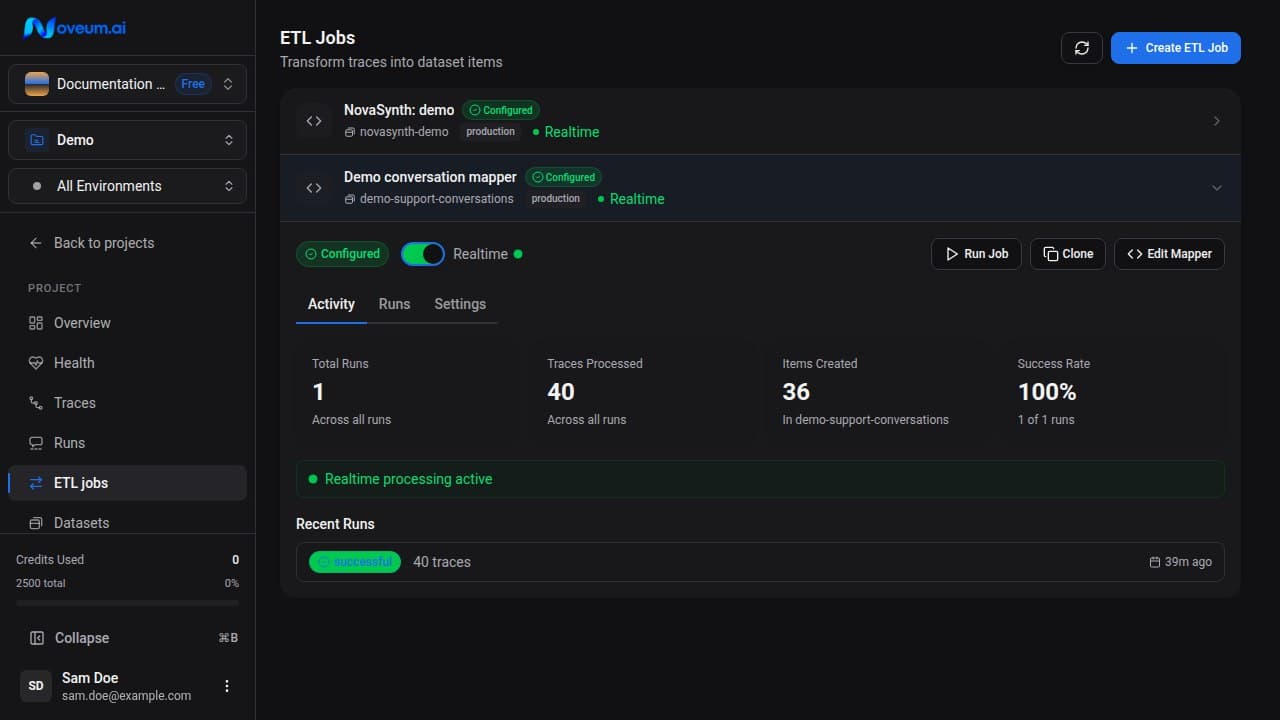Toggle the Realtime switch off

(x=423, y=254)
